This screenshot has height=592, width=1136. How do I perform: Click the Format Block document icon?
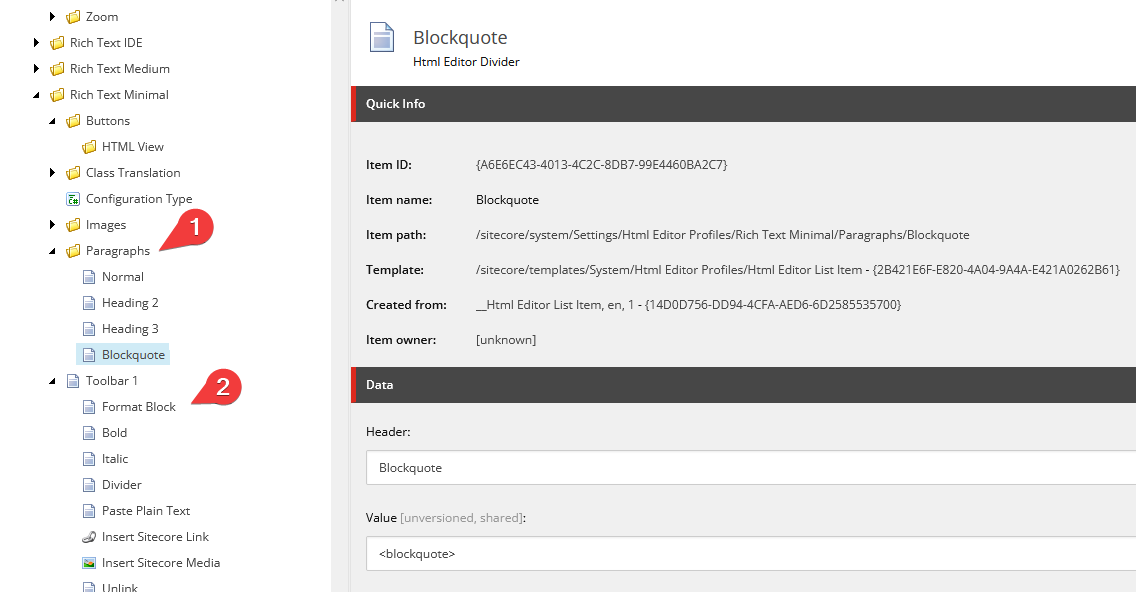(89, 407)
